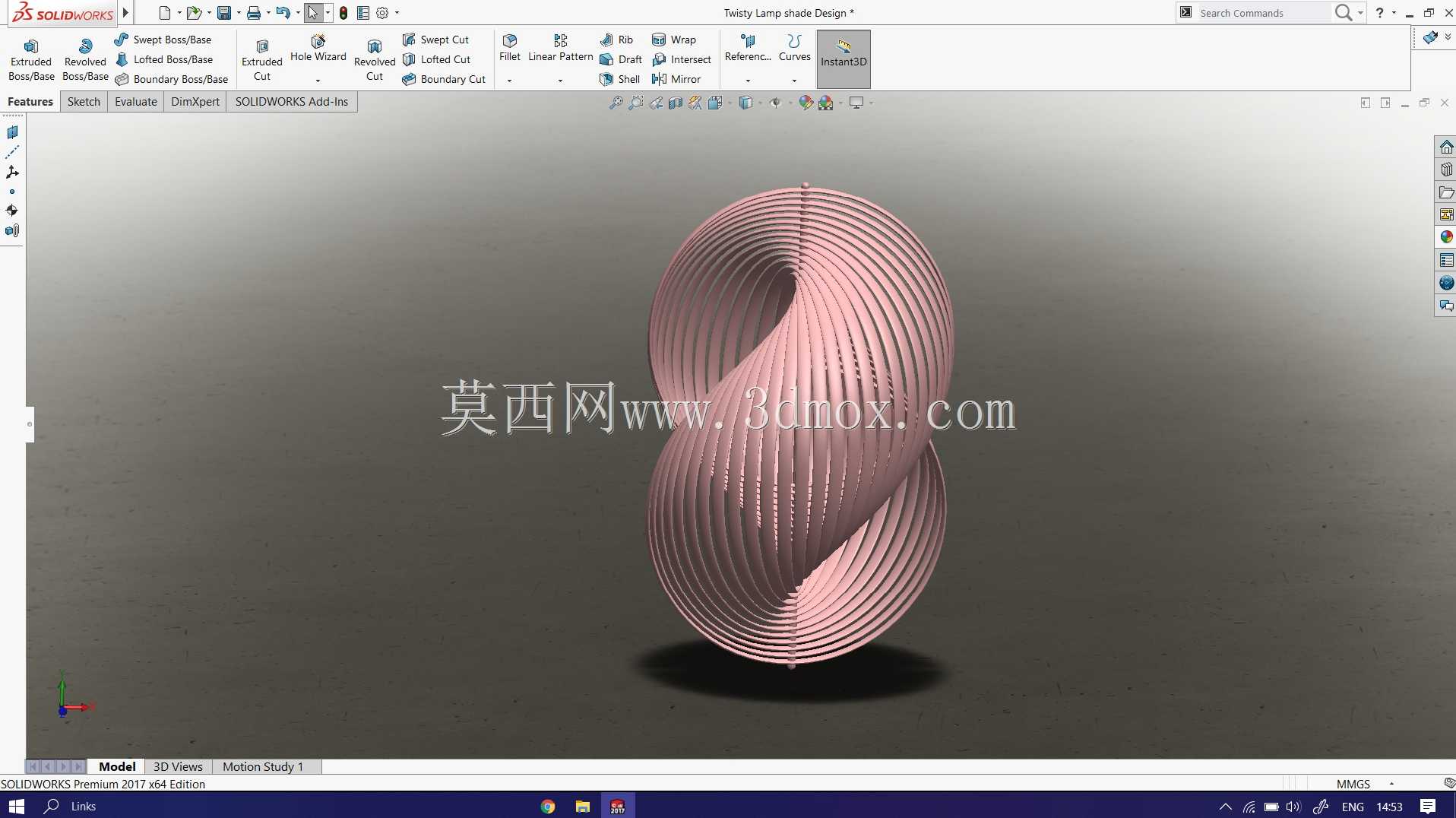The height and width of the screenshot is (818, 1456).
Task: Click the Linear Pattern tool
Action: pos(561,48)
